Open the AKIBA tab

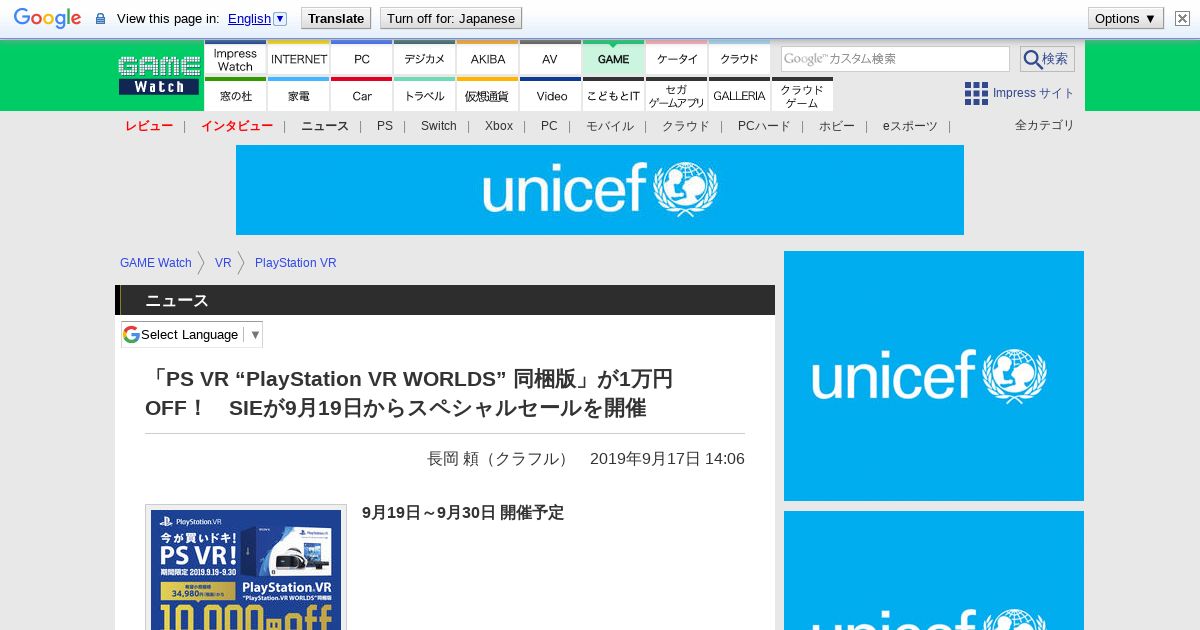(x=487, y=59)
